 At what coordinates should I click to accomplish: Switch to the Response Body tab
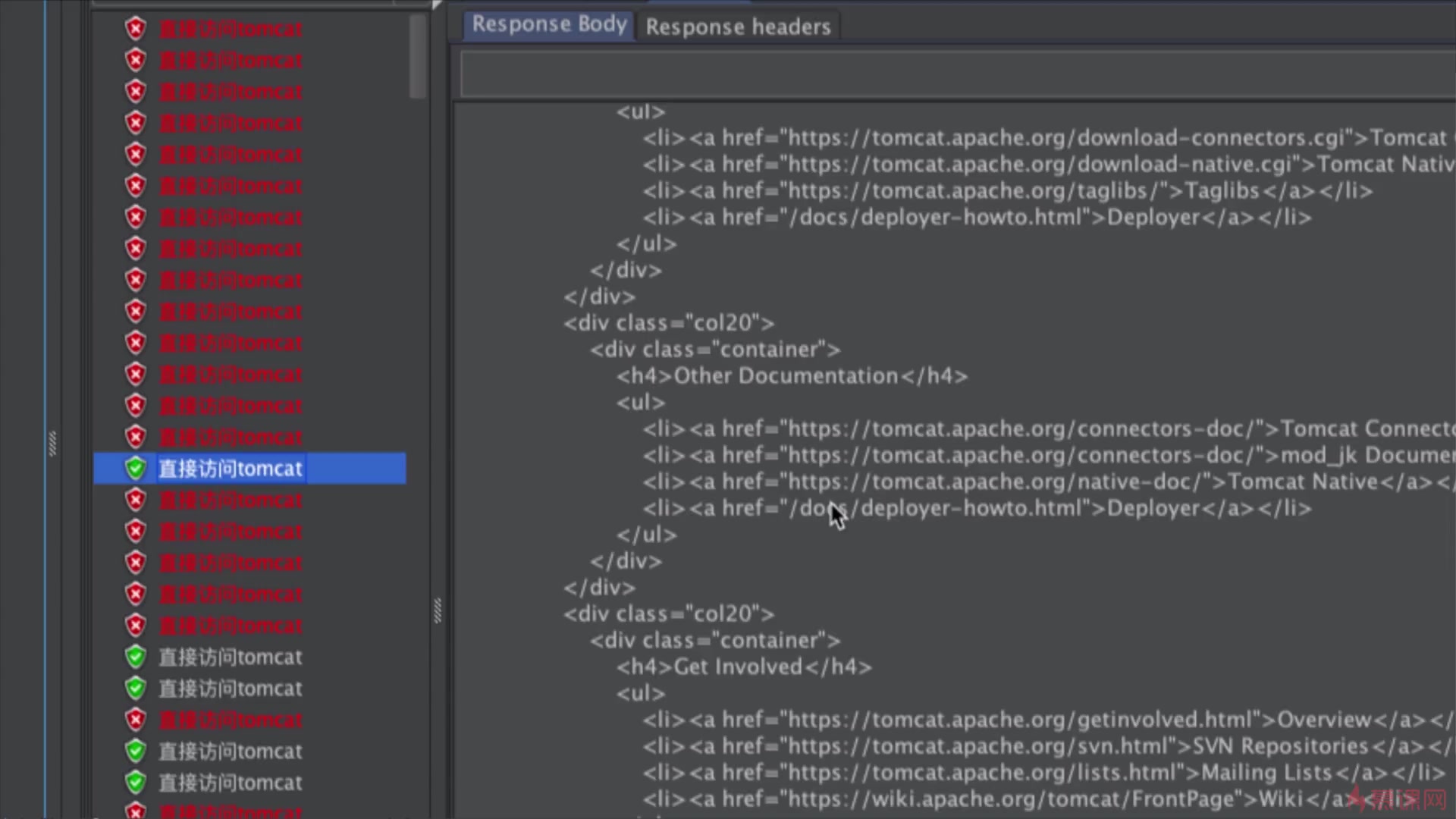pyautogui.click(x=549, y=25)
